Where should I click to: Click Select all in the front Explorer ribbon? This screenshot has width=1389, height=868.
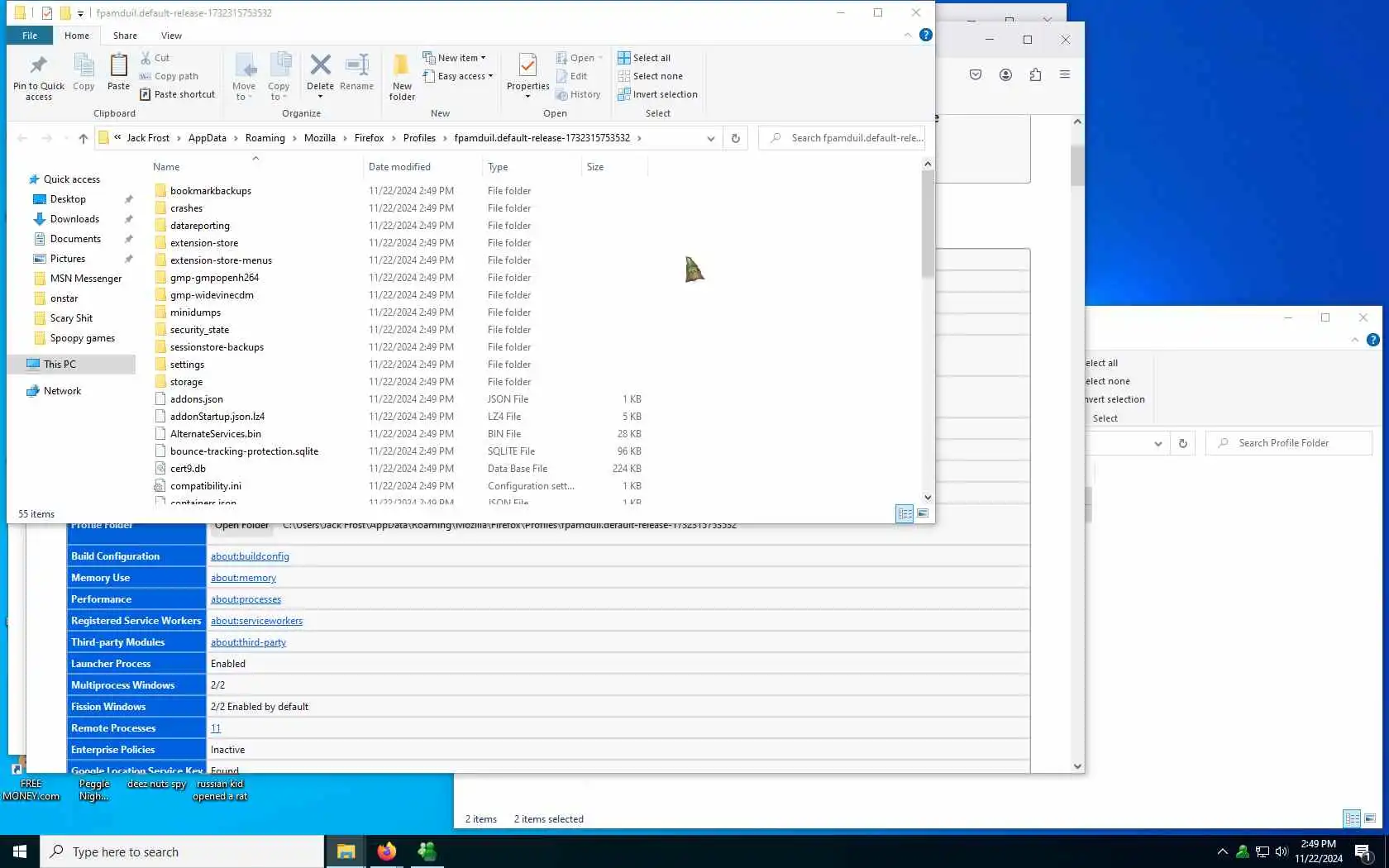click(644, 58)
